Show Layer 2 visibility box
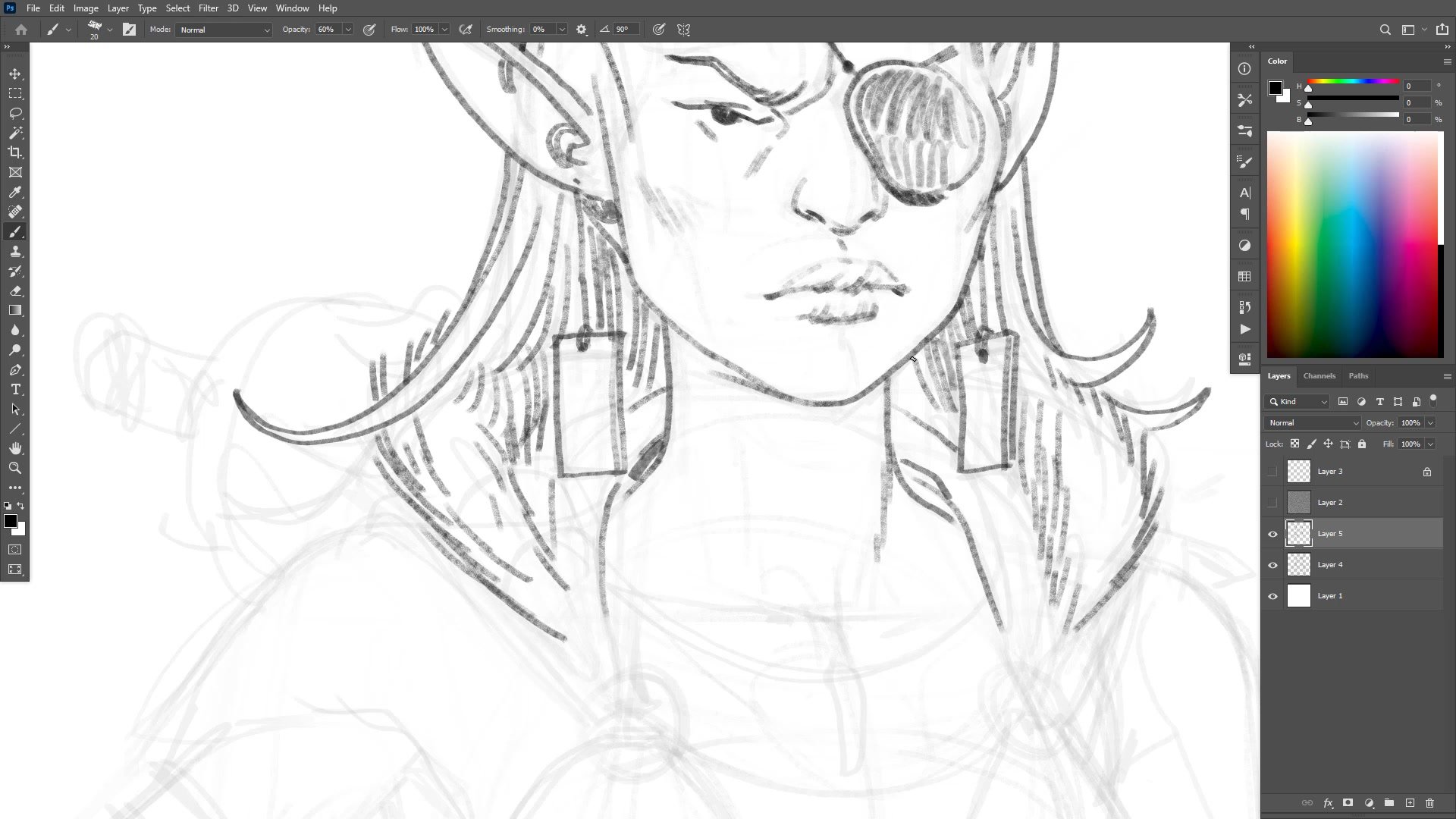 tap(1272, 503)
